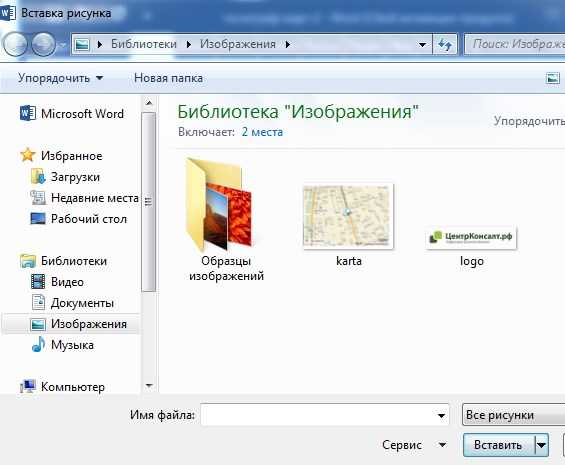Viewport: 565px width, 465px height.
Task: Expand the address bar history dropdown
Action: pyautogui.click(x=422, y=45)
